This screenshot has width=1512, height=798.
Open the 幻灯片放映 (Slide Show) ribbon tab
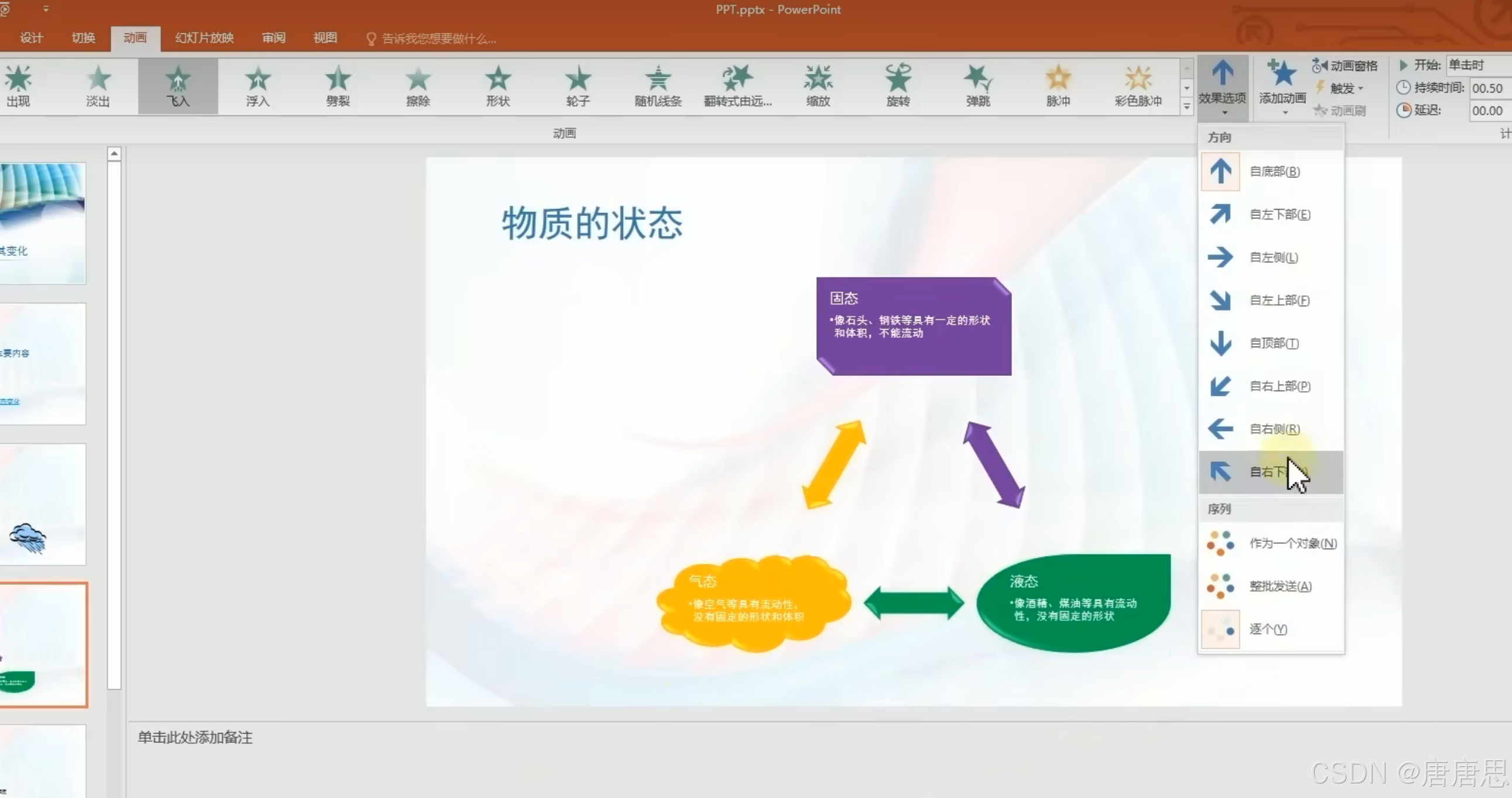click(204, 38)
